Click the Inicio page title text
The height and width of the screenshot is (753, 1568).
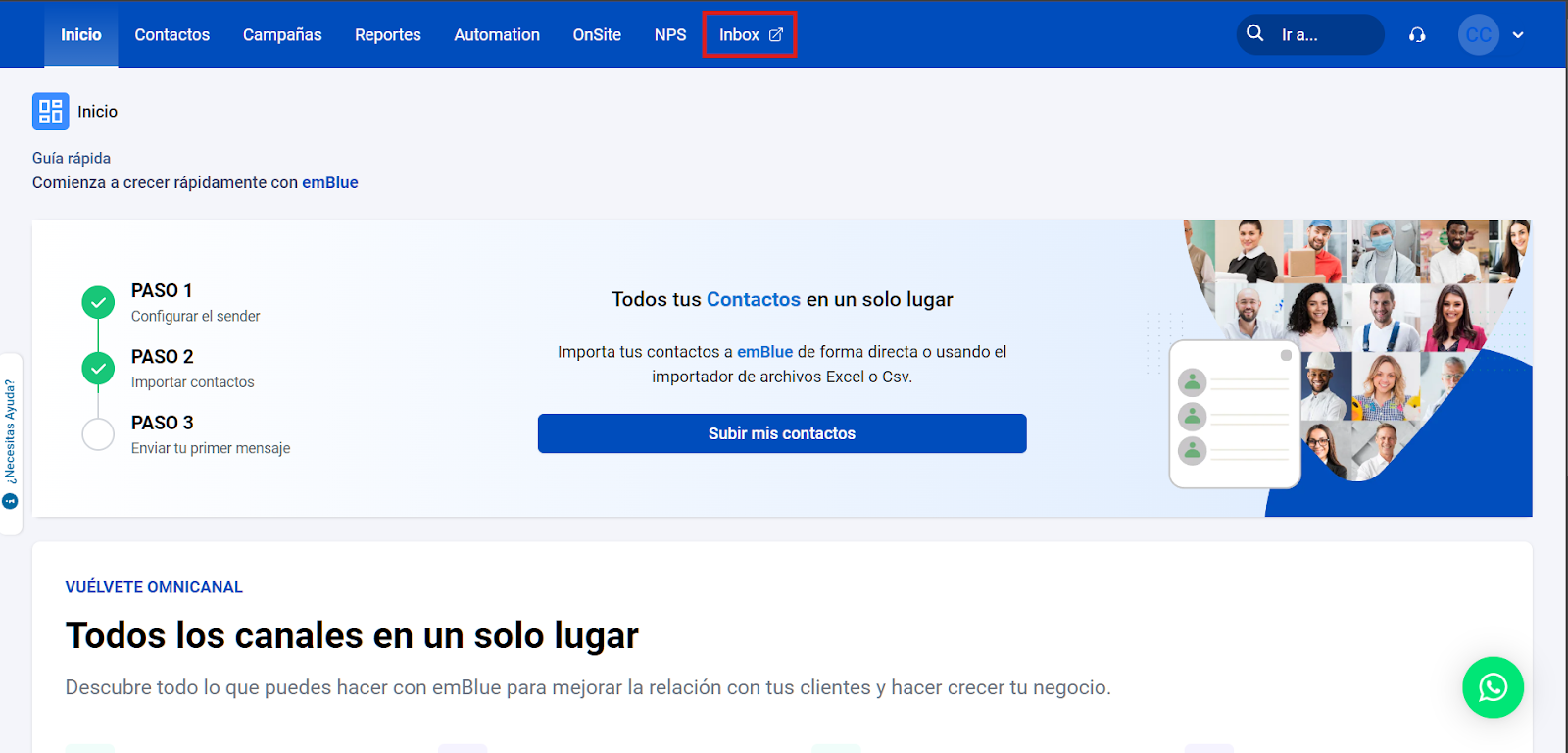coord(97,112)
